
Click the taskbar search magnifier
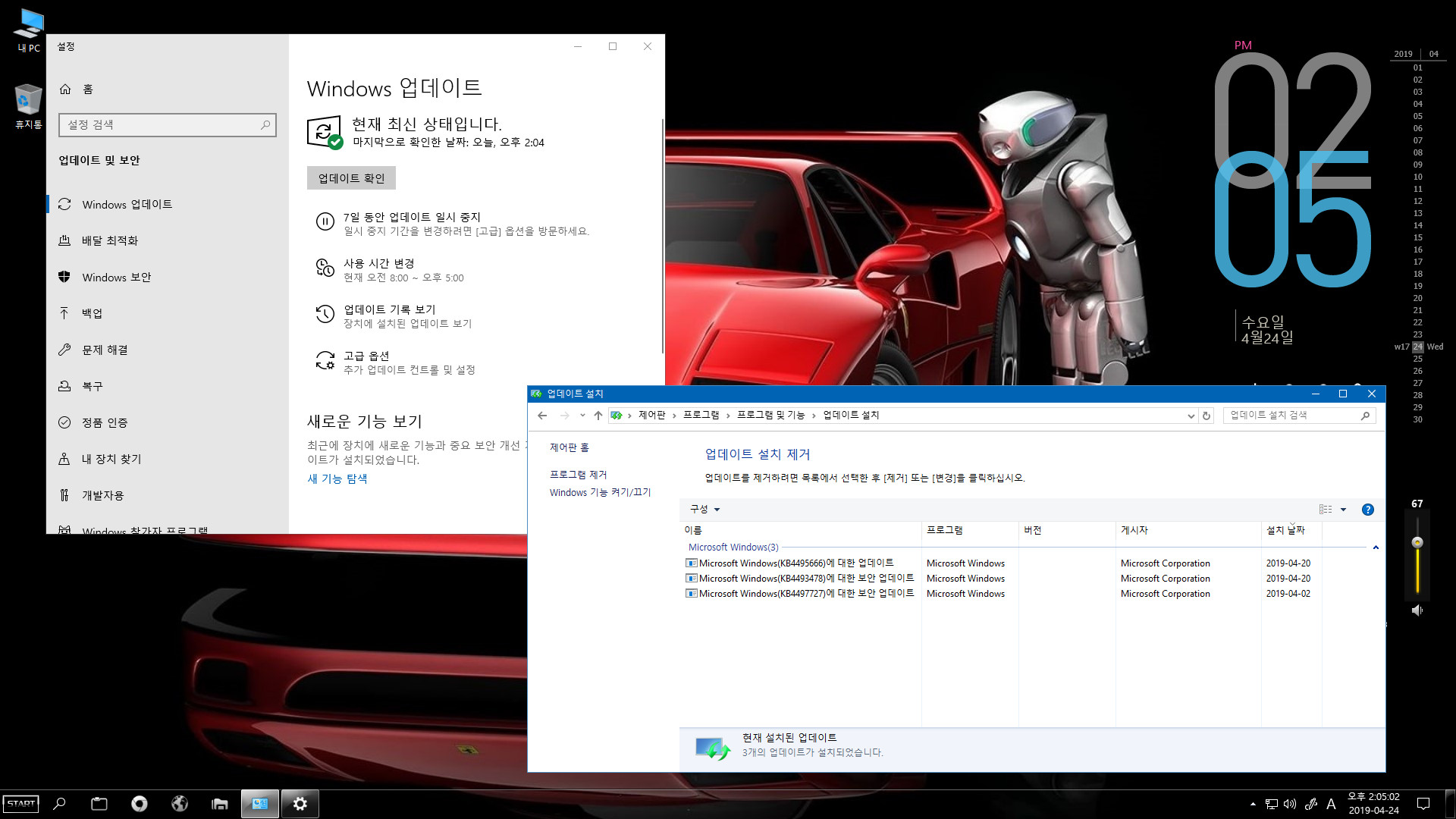(x=59, y=804)
